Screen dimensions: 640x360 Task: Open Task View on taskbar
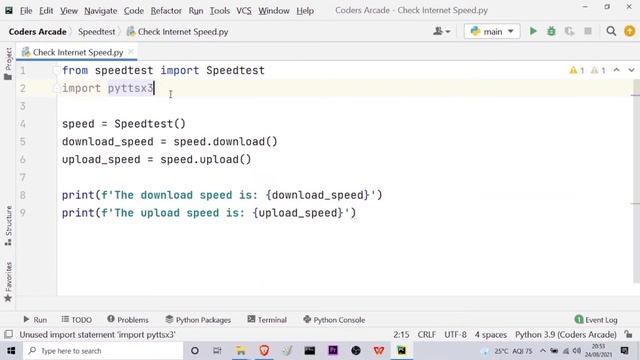217,351
